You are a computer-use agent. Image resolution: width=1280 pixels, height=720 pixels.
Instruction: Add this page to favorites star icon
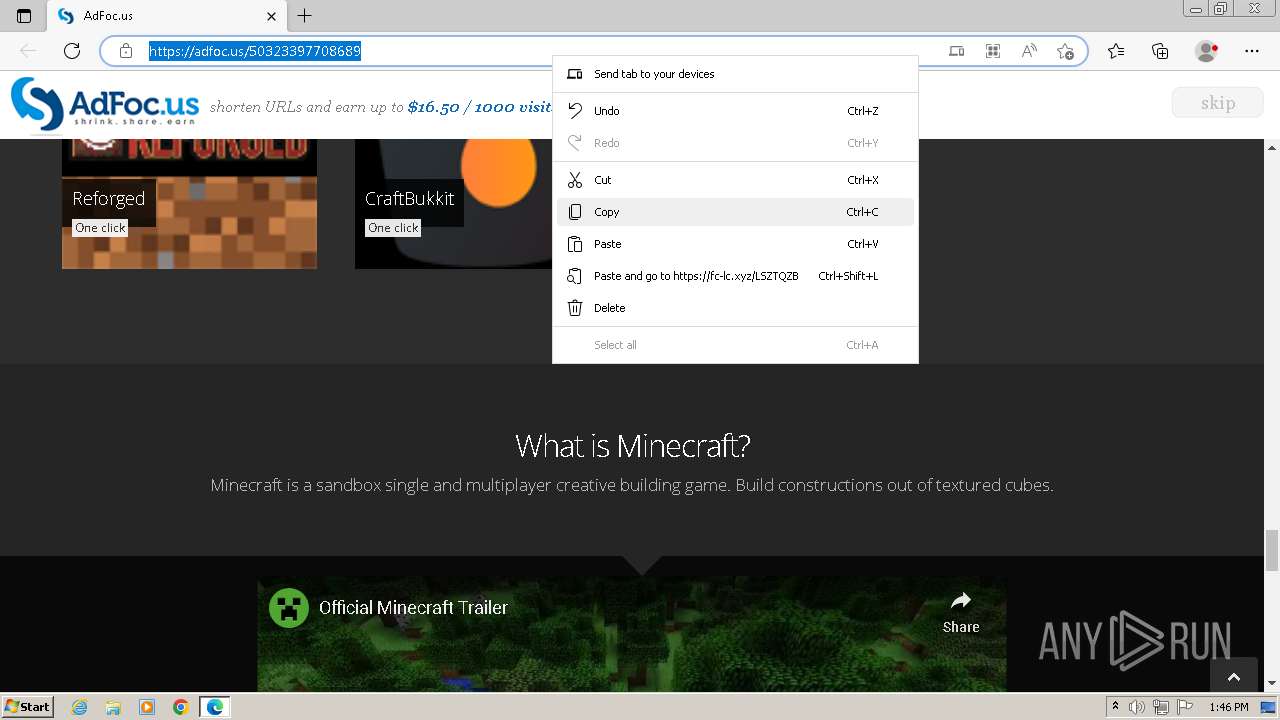[x=1066, y=51]
